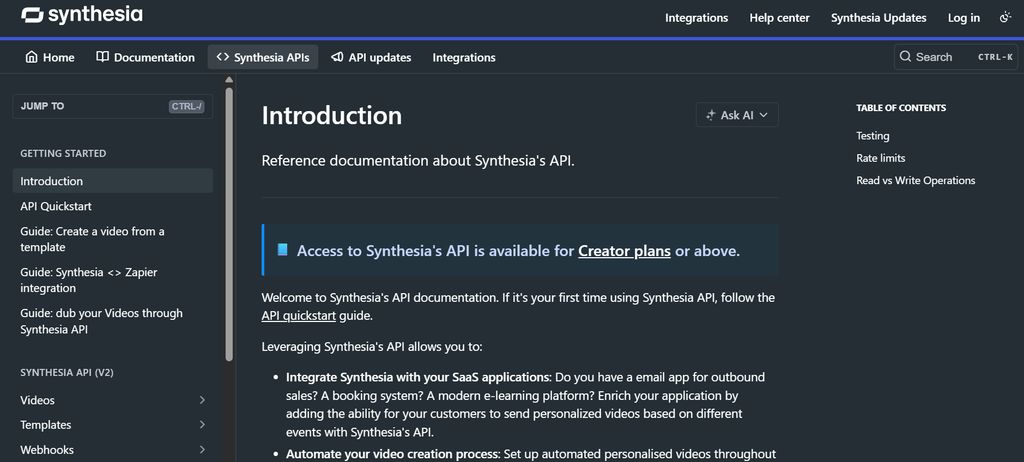This screenshot has height=462, width=1024.
Task: Follow the Creator plans link
Action: 624,251
